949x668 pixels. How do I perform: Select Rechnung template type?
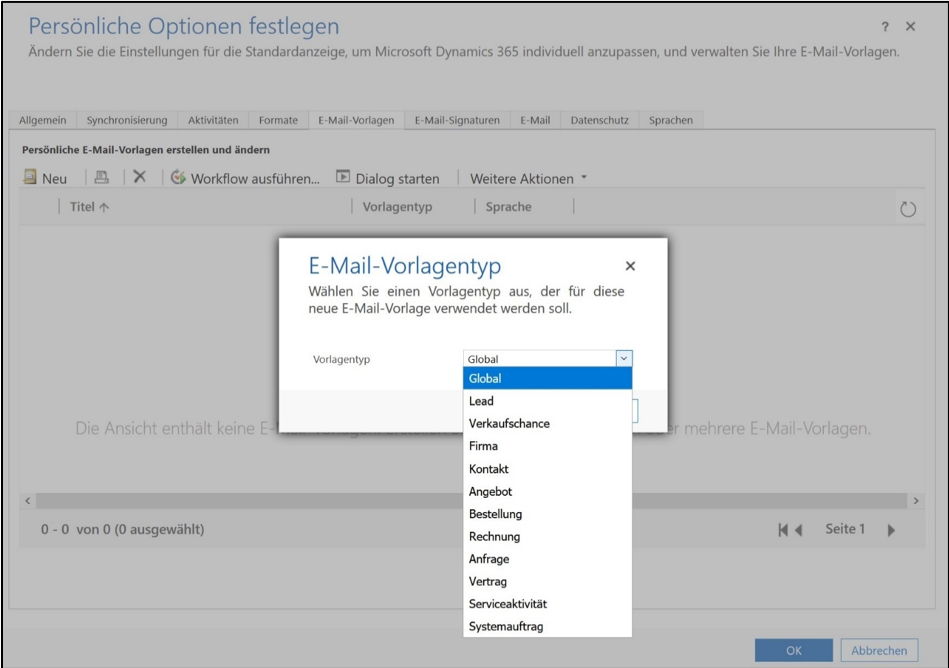click(x=547, y=536)
